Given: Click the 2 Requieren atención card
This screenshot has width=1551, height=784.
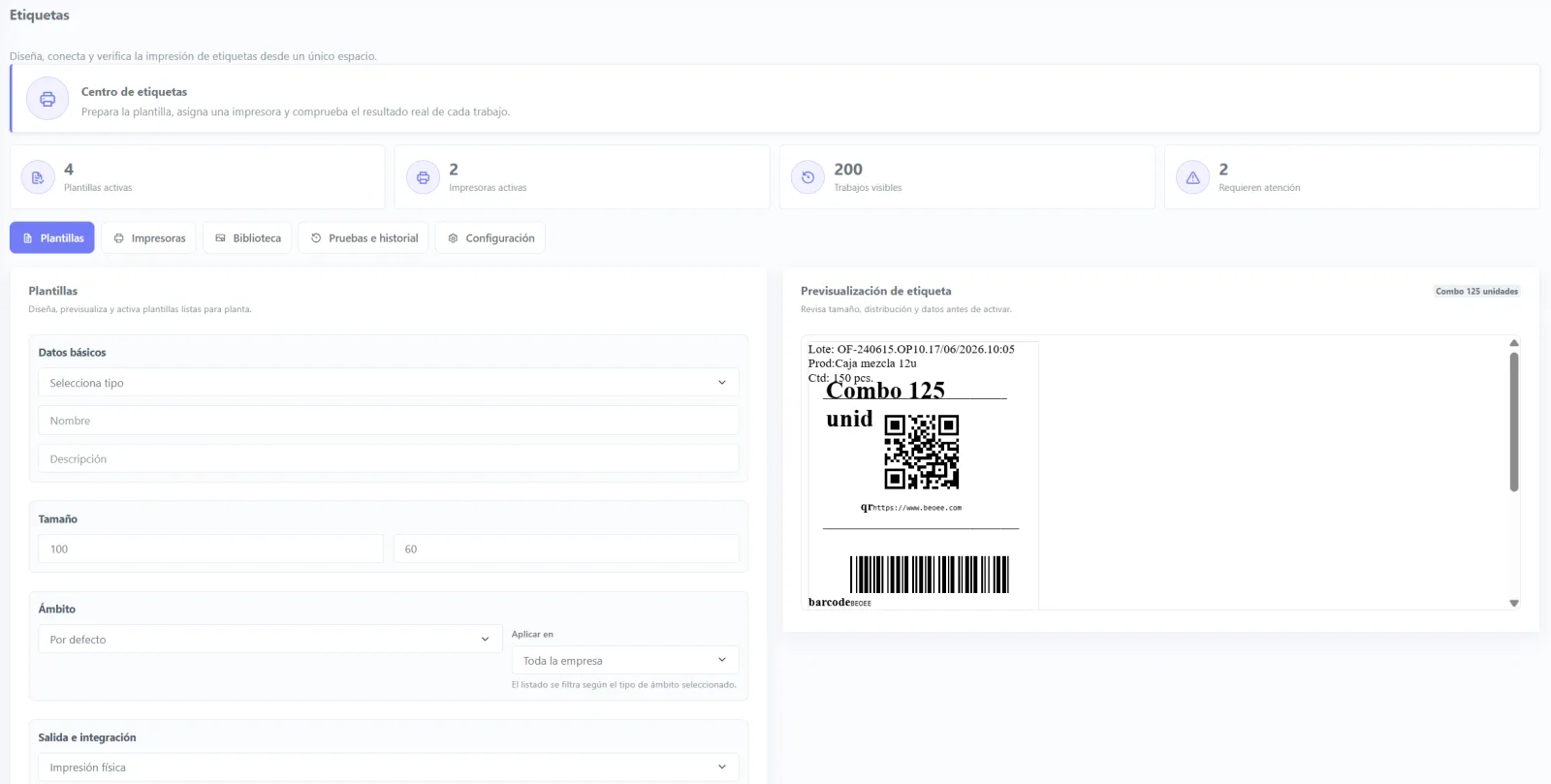Looking at the screenshot, I should 1352,177.
